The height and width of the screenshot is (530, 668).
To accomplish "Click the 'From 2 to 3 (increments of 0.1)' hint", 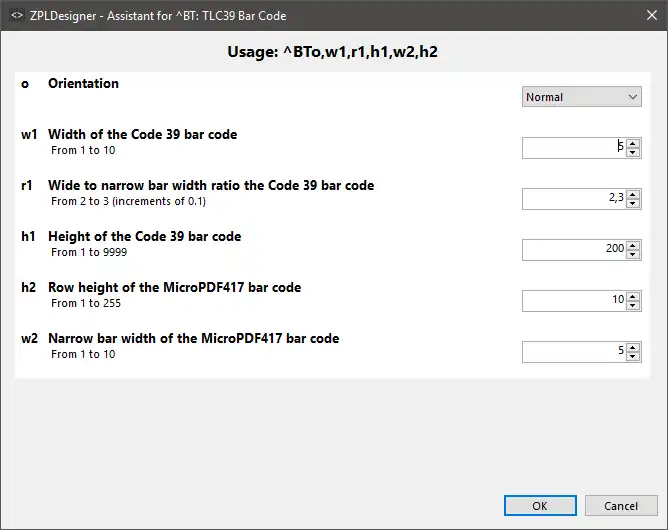I will point(128,201).
